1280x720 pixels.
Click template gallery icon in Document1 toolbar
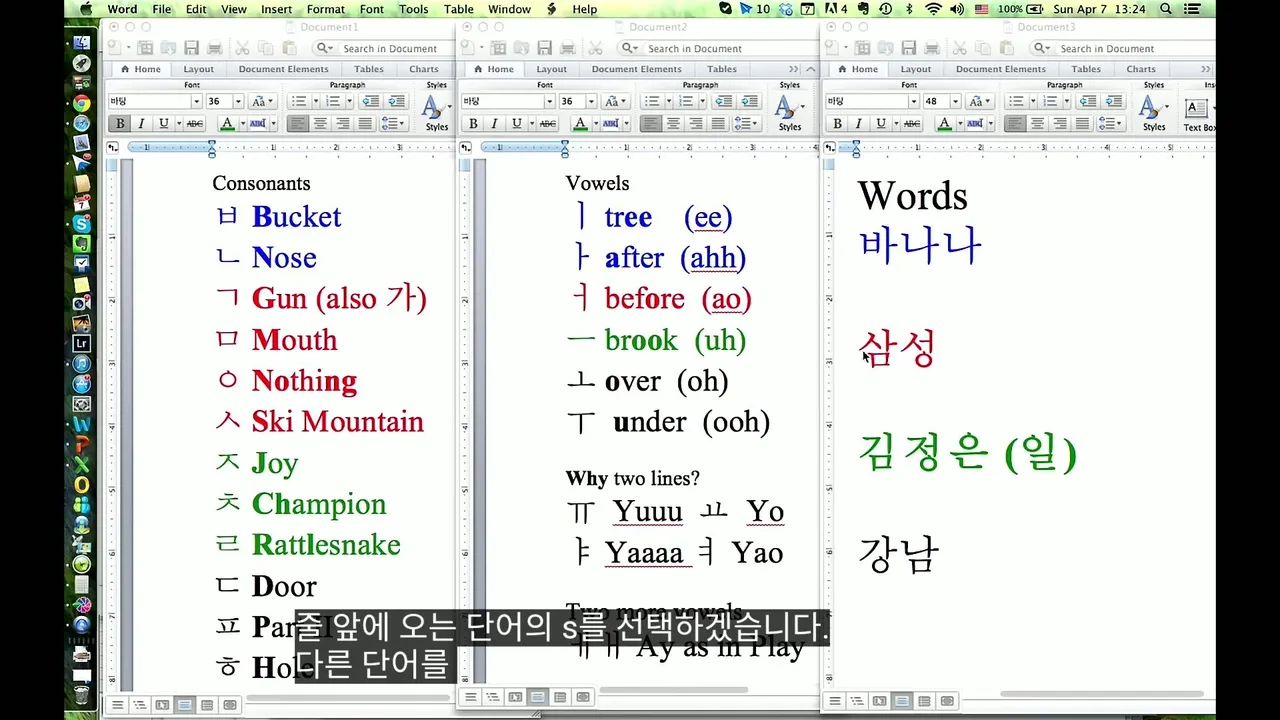click(x=146, y=48)
